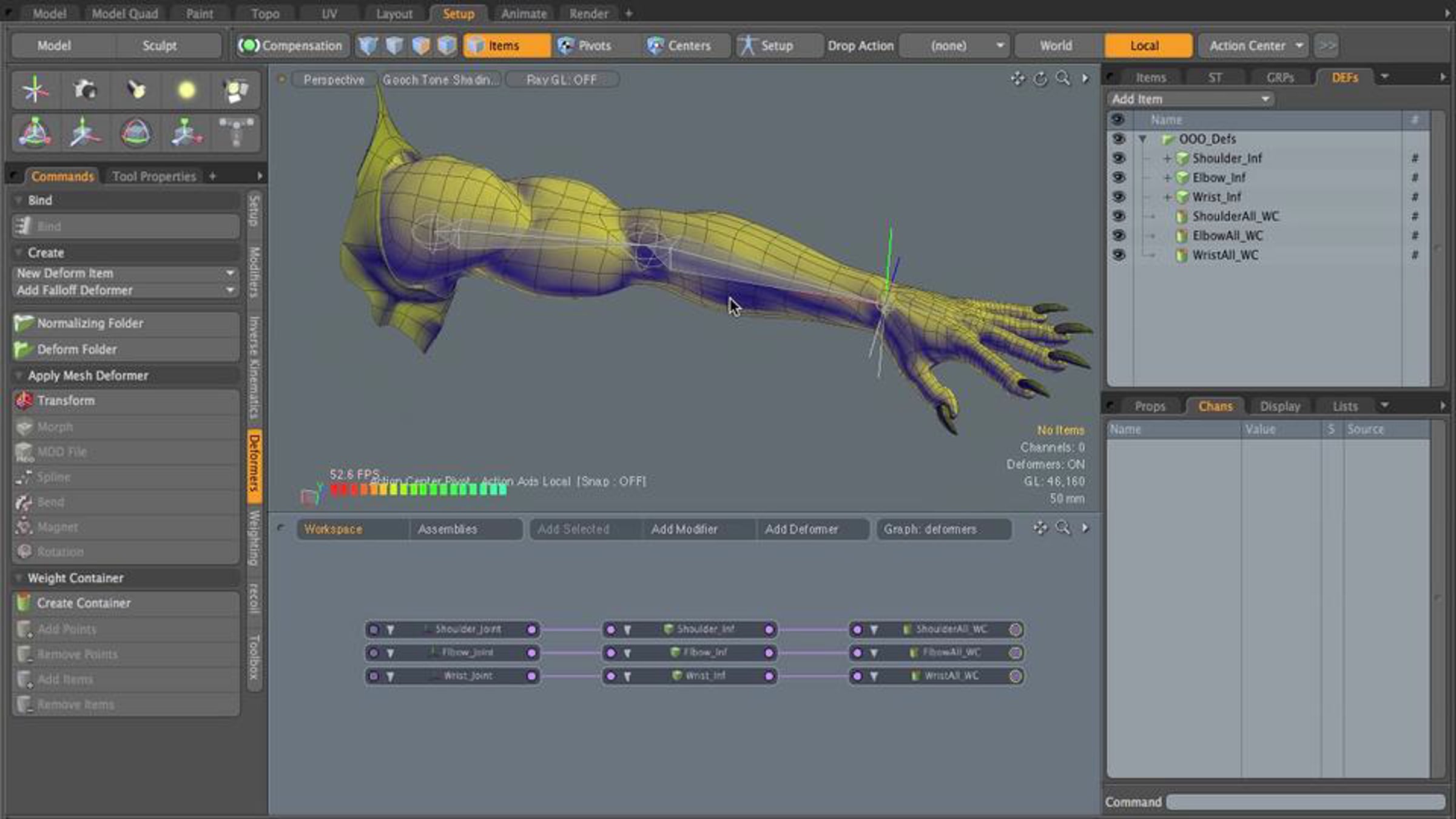
Task: Click the Command input field
Action: (1304, 802)
